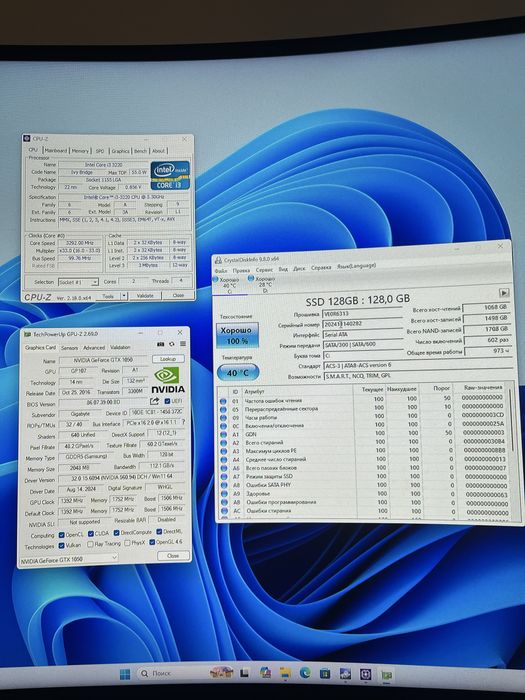Click GPU-Z refresh icon

coord(171,344)
